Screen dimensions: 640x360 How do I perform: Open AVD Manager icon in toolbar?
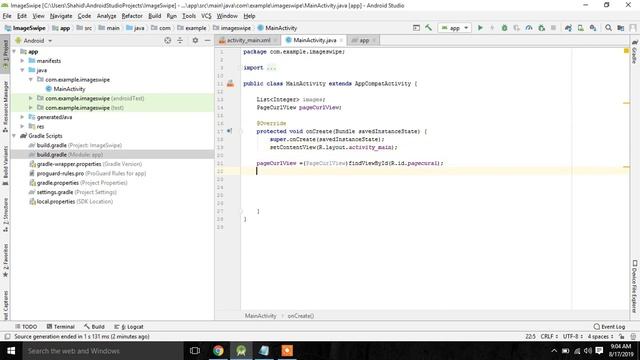coord(580,28)
